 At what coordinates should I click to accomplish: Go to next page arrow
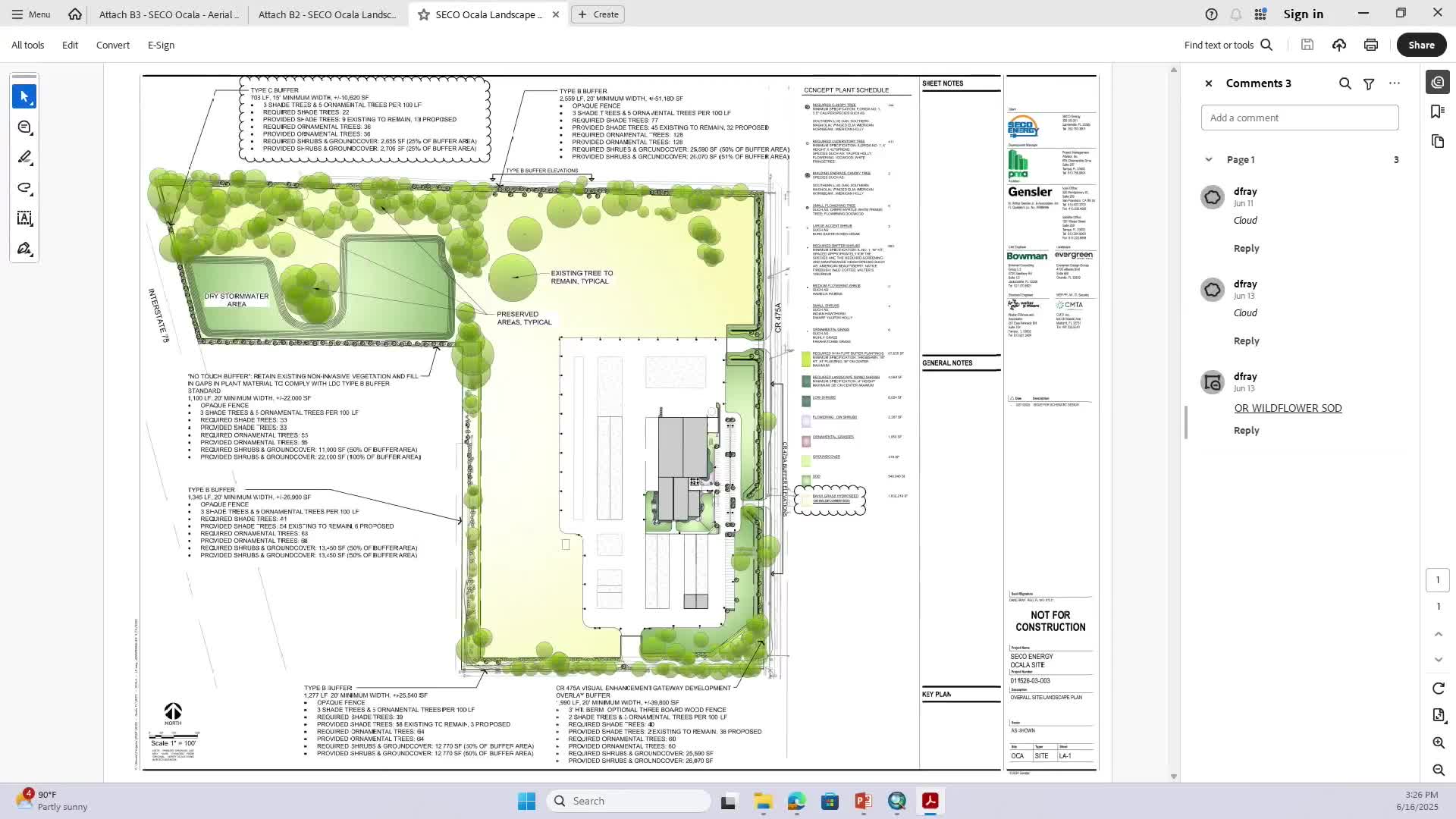click(x=1438, y=660)
